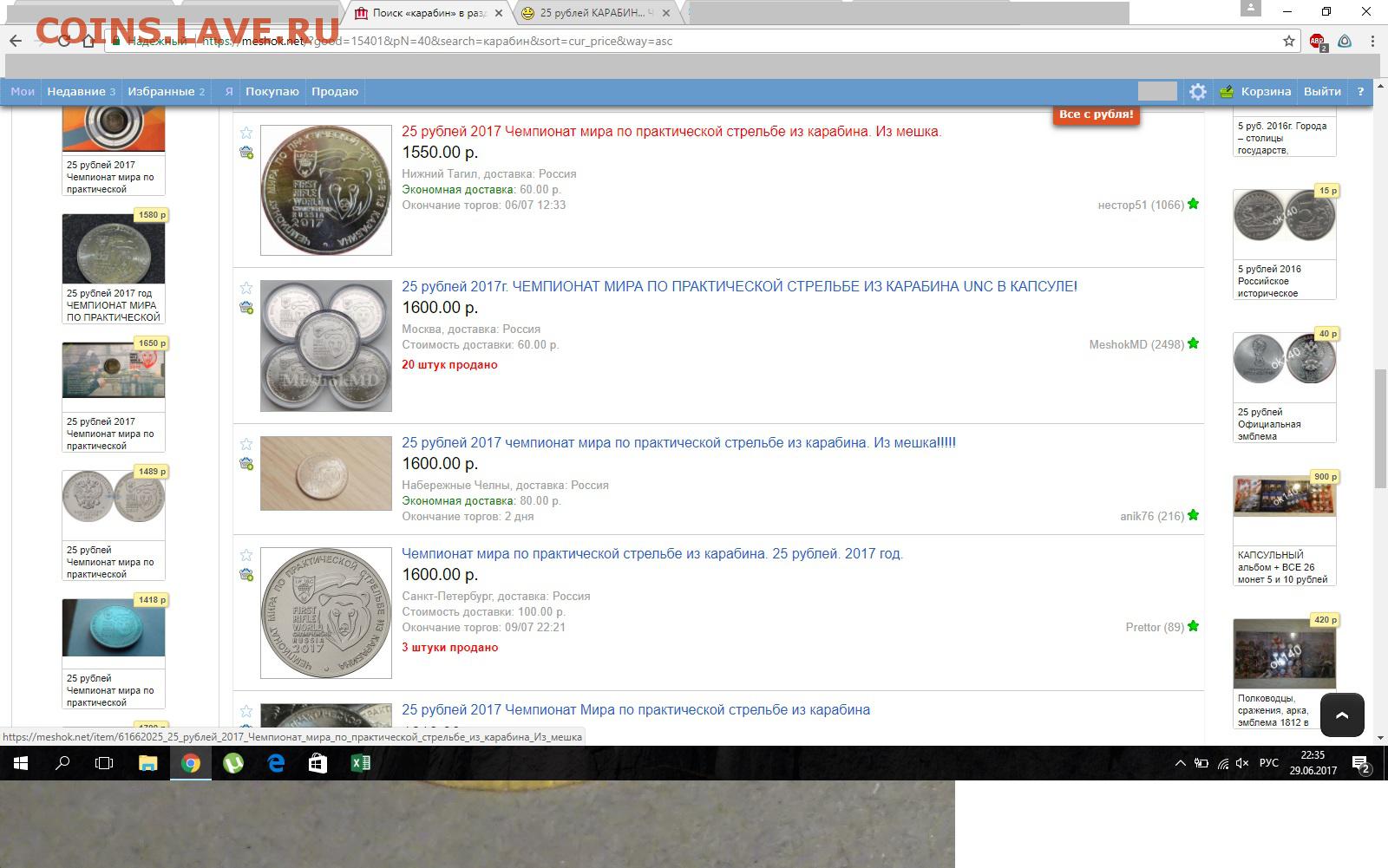Add the anik76 lot to cart via the icon
The width and height of the screenshot is (1388, 868).
click(x=246, y=464)
